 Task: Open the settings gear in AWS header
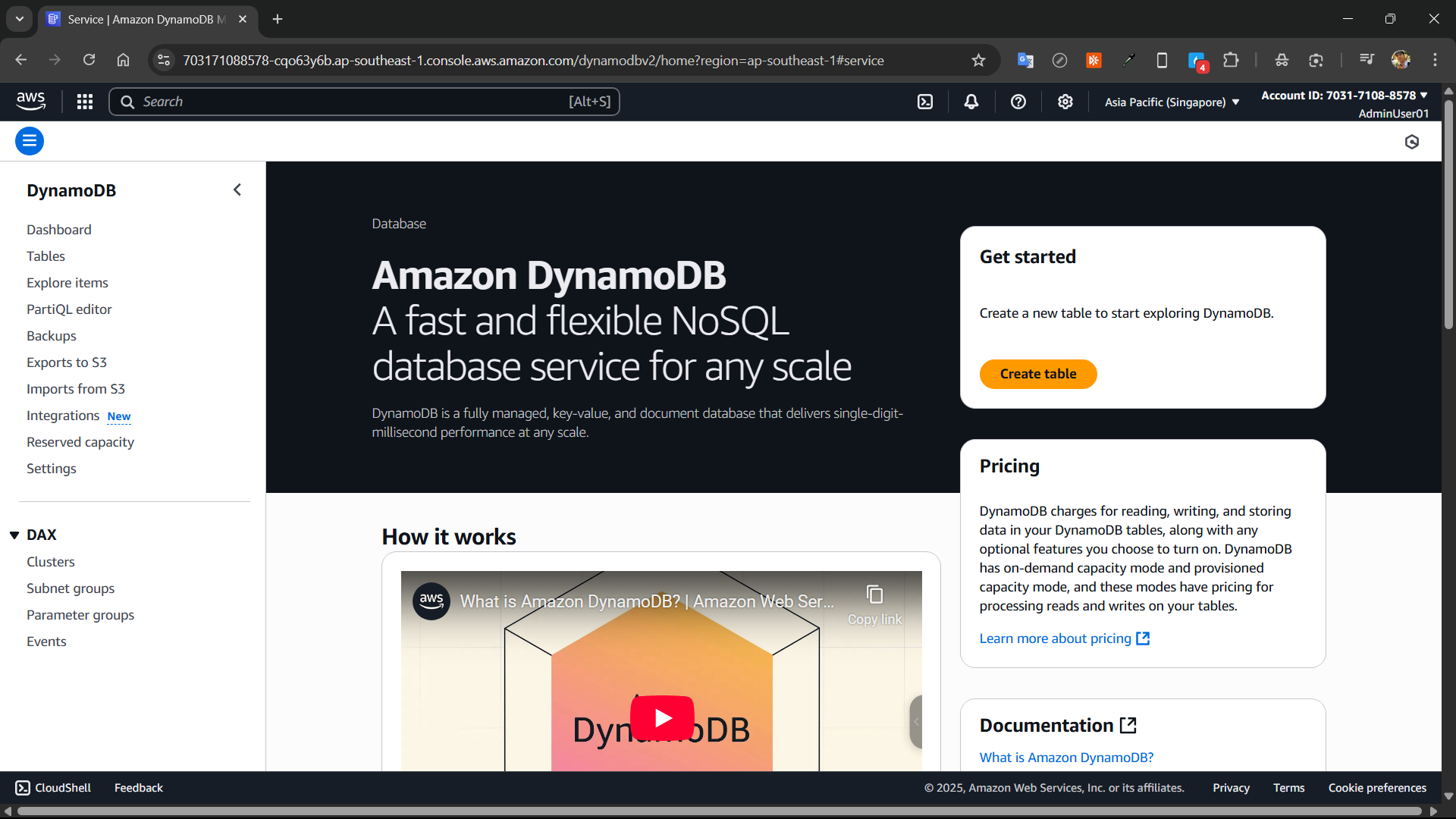(x=1065, y=102)
